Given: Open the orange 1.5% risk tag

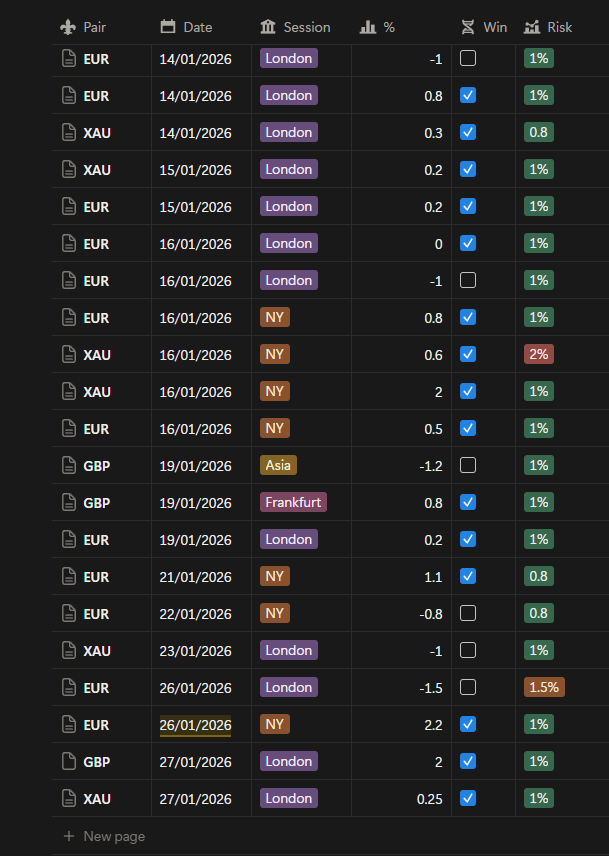Looking at the screenshot, I should [544, 687].
